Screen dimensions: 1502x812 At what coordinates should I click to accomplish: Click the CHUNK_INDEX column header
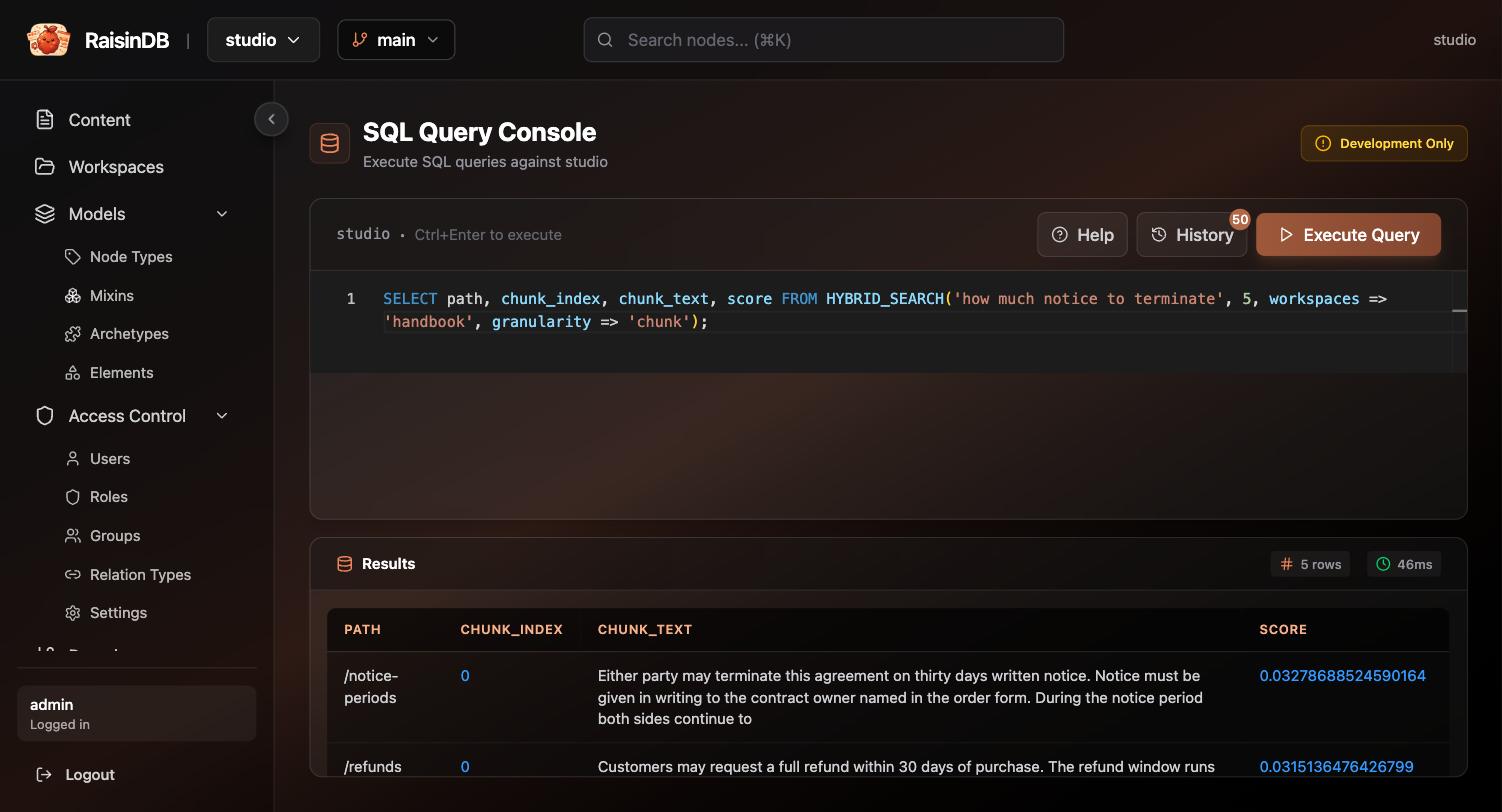click(x=511, y=630)
